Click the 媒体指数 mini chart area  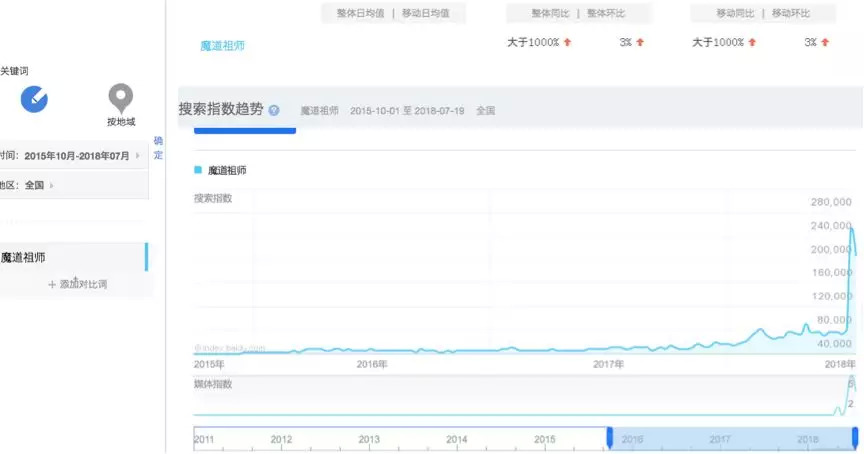pos(520,398)
